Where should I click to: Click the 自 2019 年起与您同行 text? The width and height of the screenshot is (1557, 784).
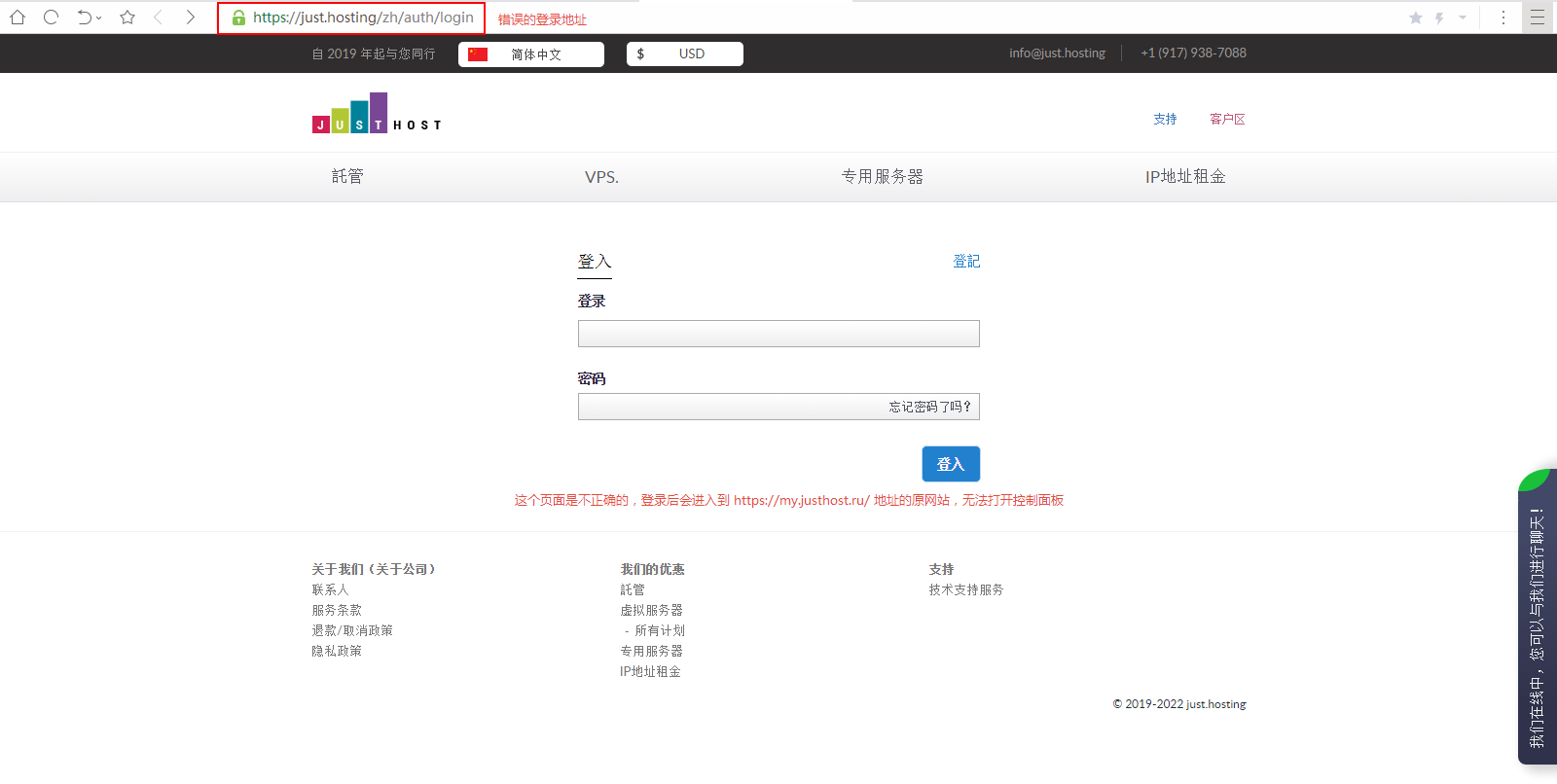pyautogui.click(x=374, y=53)
